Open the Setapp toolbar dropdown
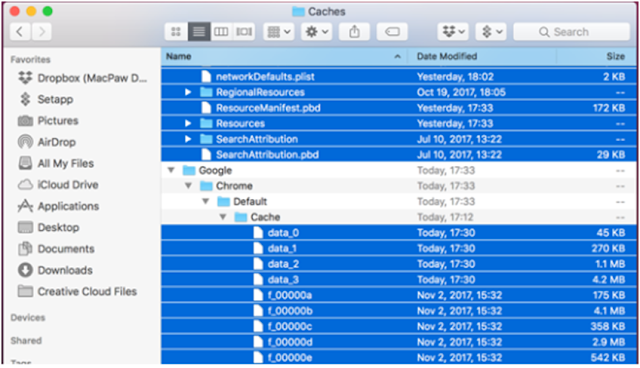Viewport: 640px width, 368px height. point(491,31)
